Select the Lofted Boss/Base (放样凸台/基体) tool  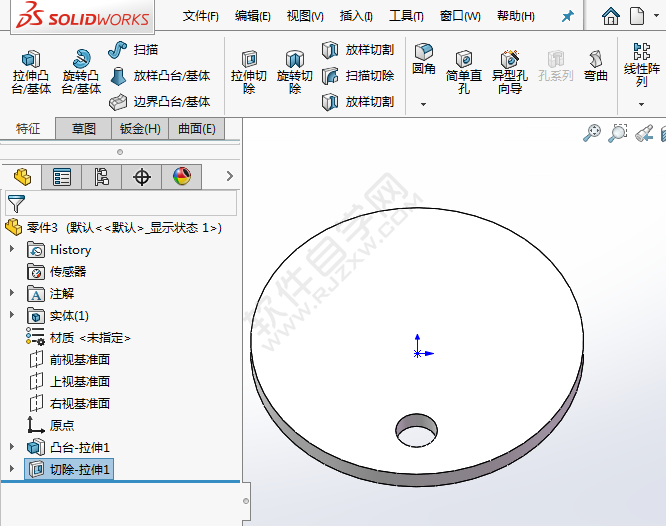[160, 76]
